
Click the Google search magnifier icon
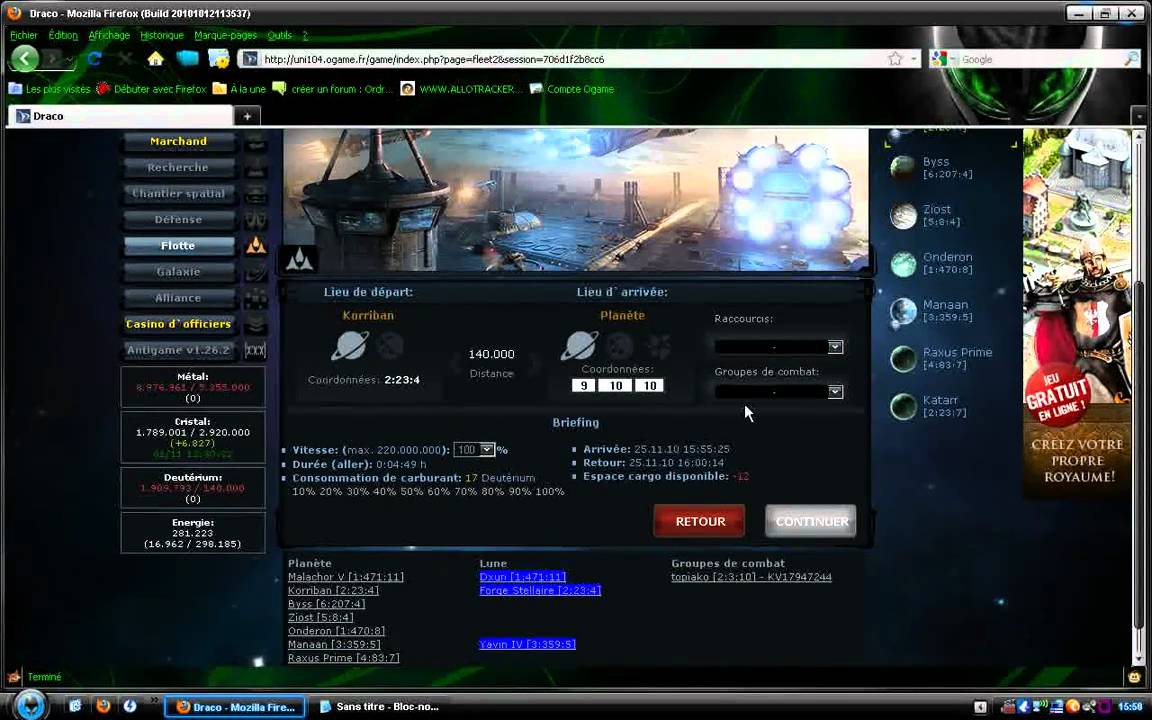click(x=1131, y=59)
